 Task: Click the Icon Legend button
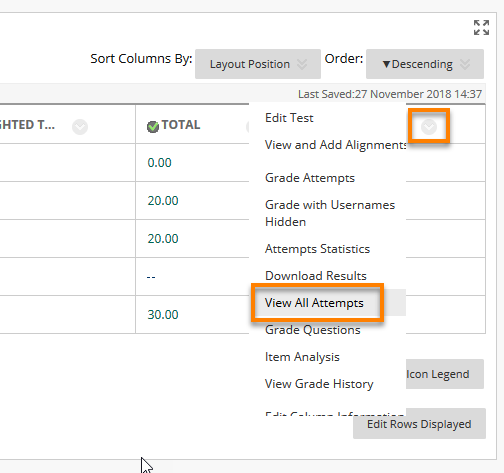coord(445,374)
